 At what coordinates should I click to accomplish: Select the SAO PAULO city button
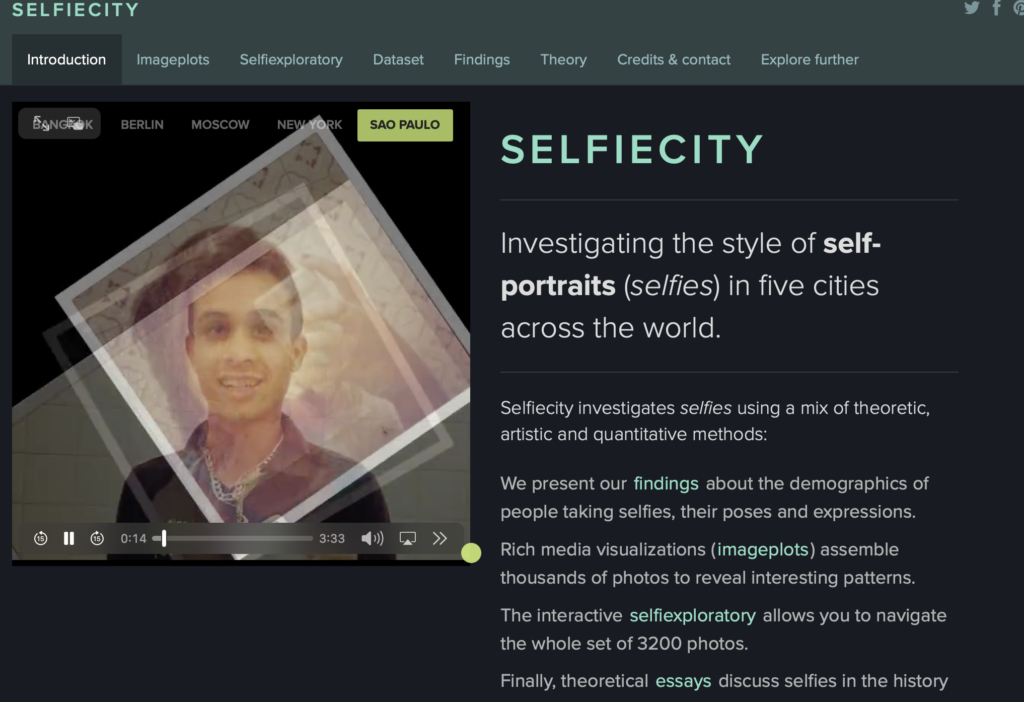[x=405, y=125]
